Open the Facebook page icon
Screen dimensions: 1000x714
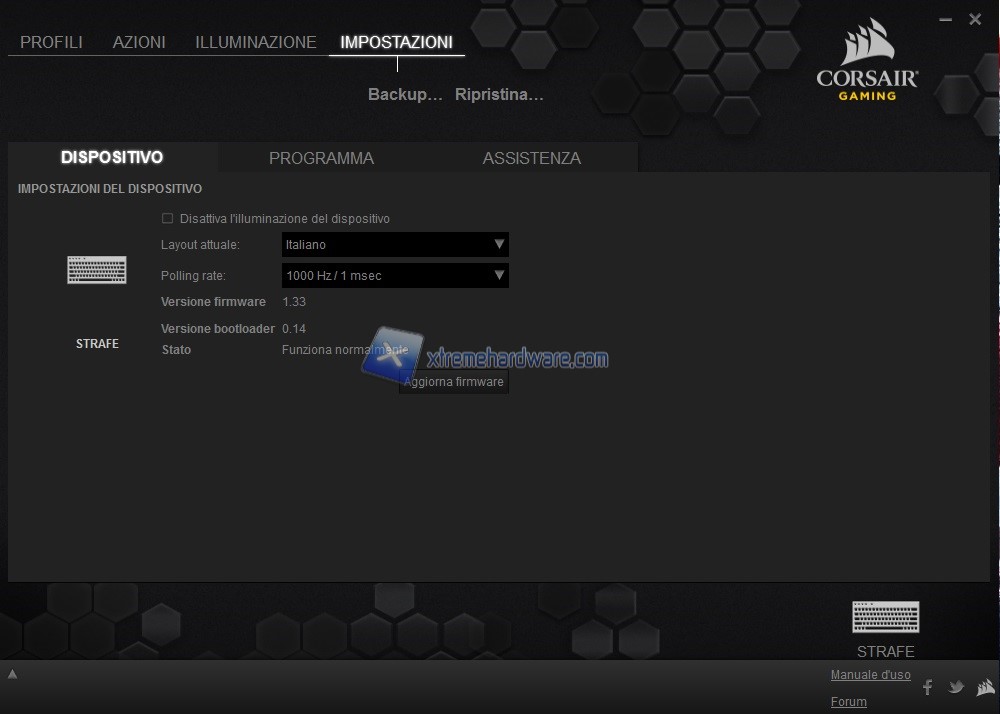click(927, 687)
